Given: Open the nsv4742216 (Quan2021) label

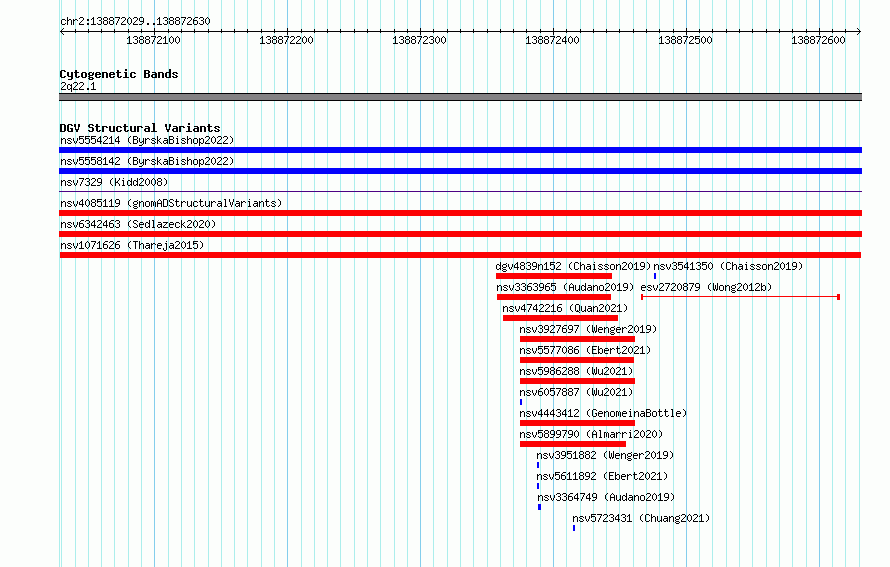Looking at the screenshot, I should pos(565,308).
